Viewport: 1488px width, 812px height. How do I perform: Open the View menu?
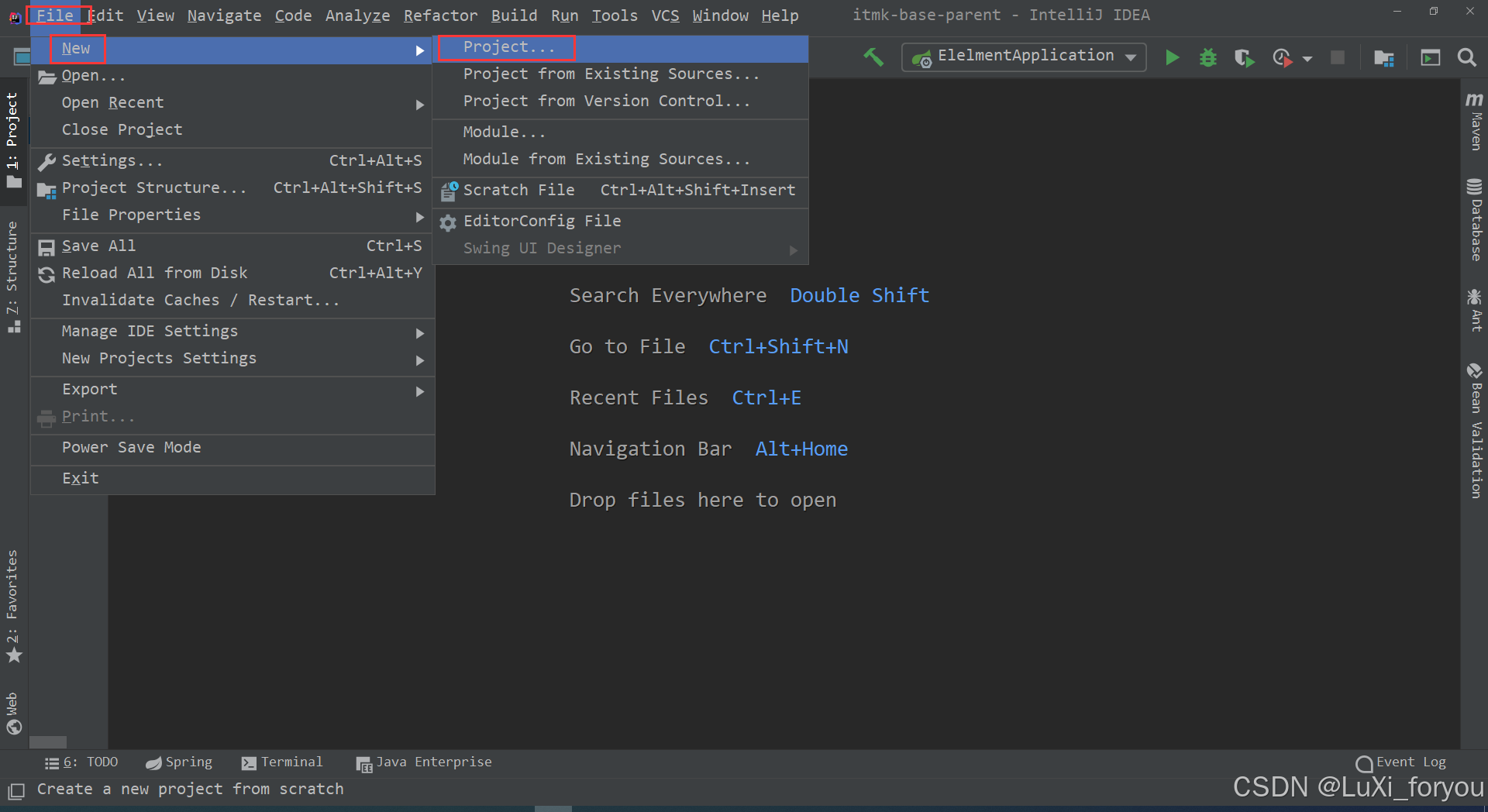pos(156,15)
